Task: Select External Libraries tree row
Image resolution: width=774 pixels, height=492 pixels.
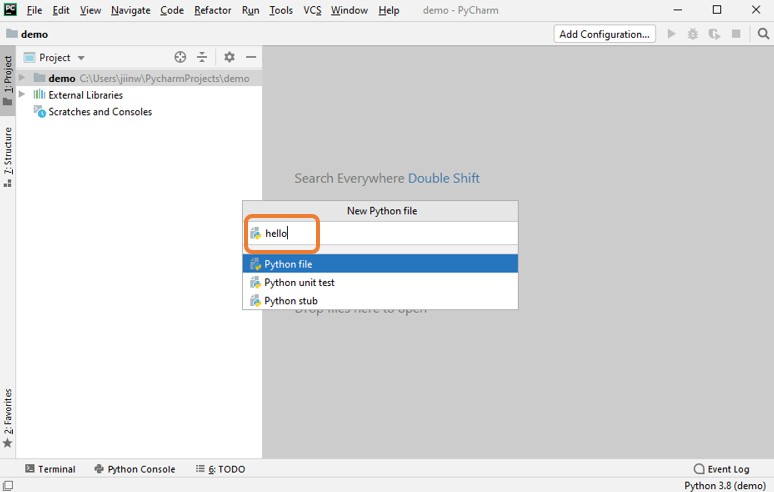Action: tap(139, 95)
